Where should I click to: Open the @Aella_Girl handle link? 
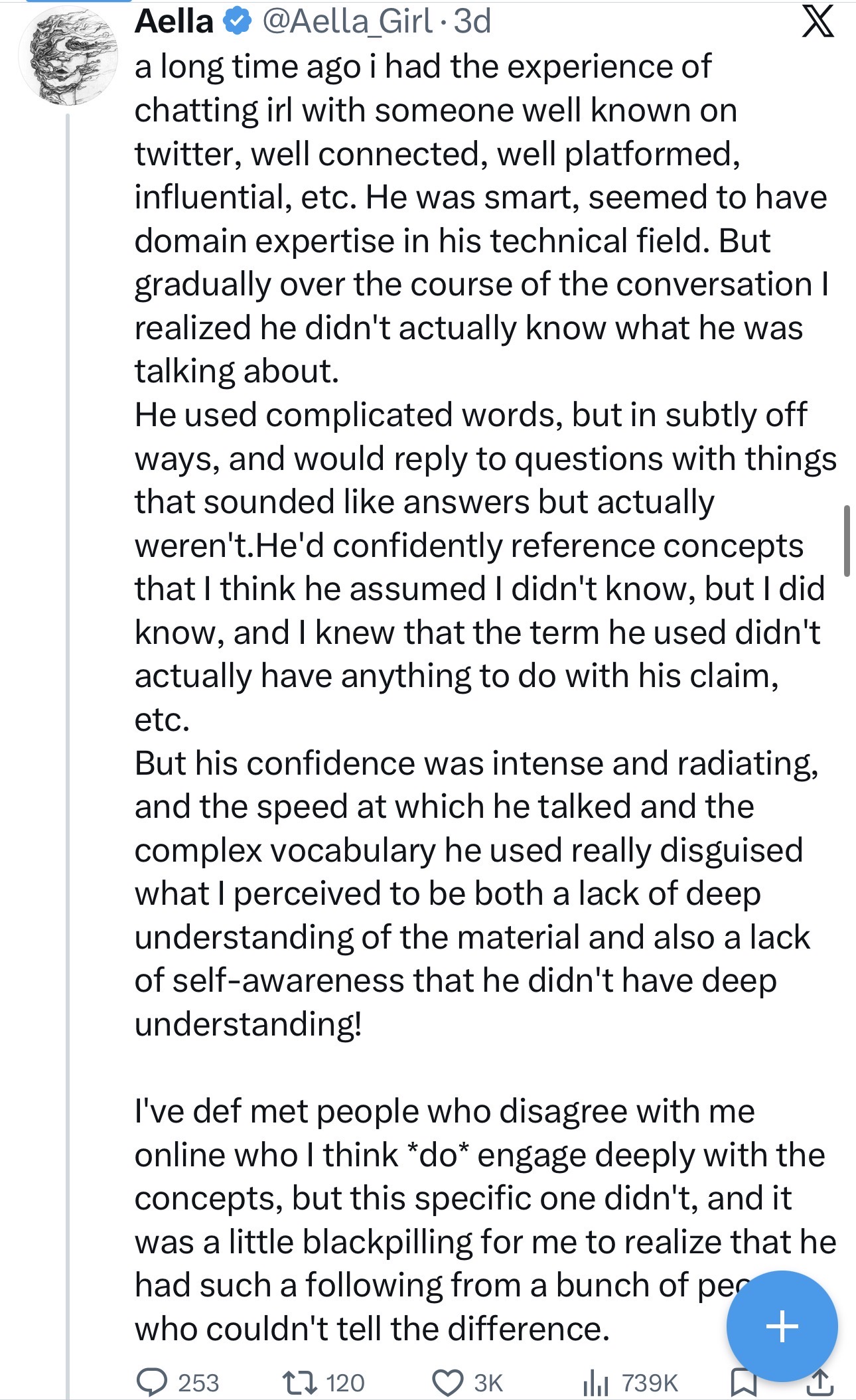click(348, 22)
